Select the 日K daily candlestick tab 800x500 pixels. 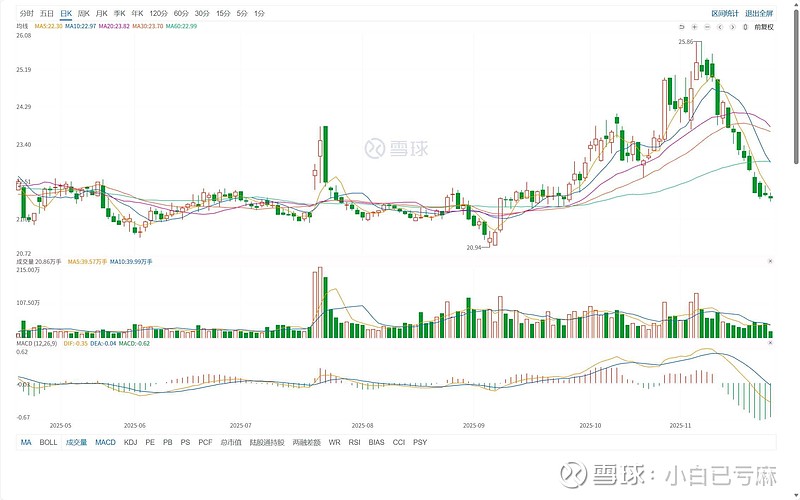click(66, 13)
